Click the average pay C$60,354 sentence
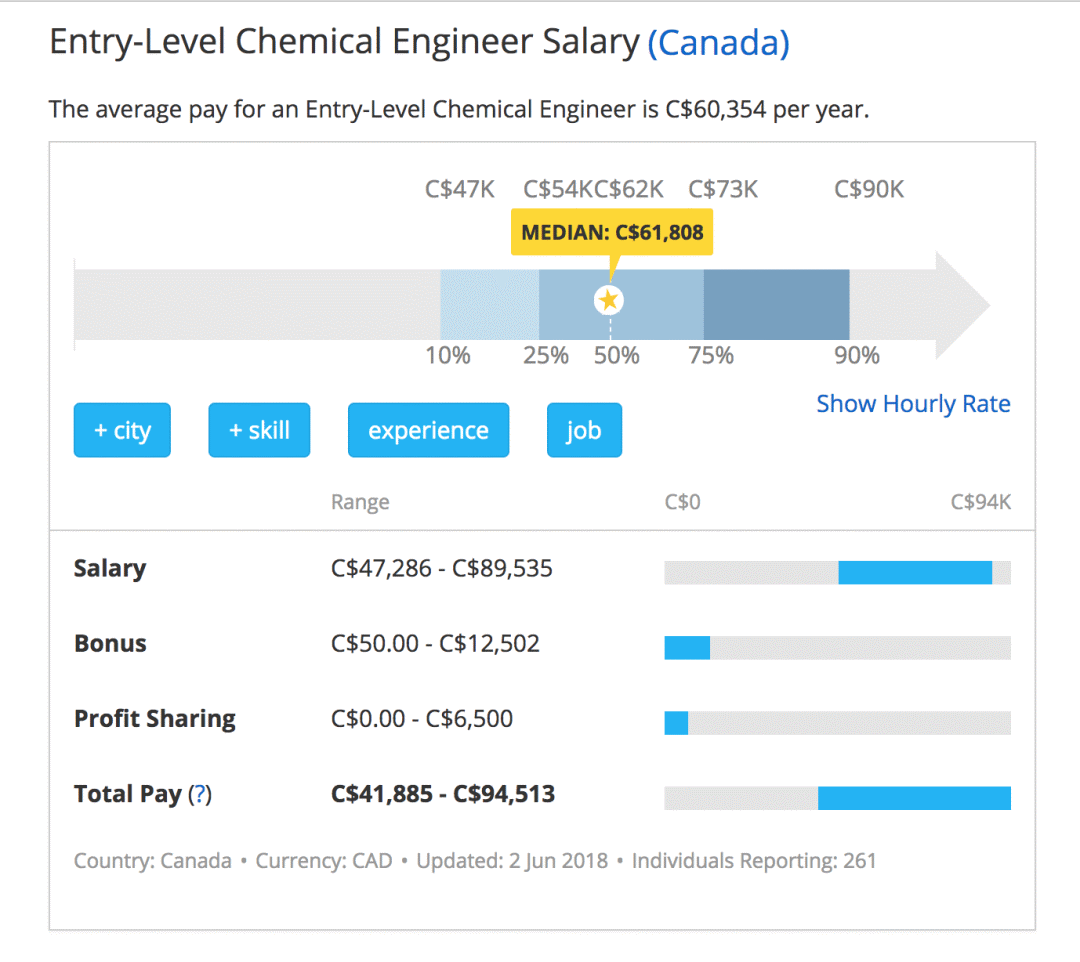The image size is (1080, 962). coord(459,109)
